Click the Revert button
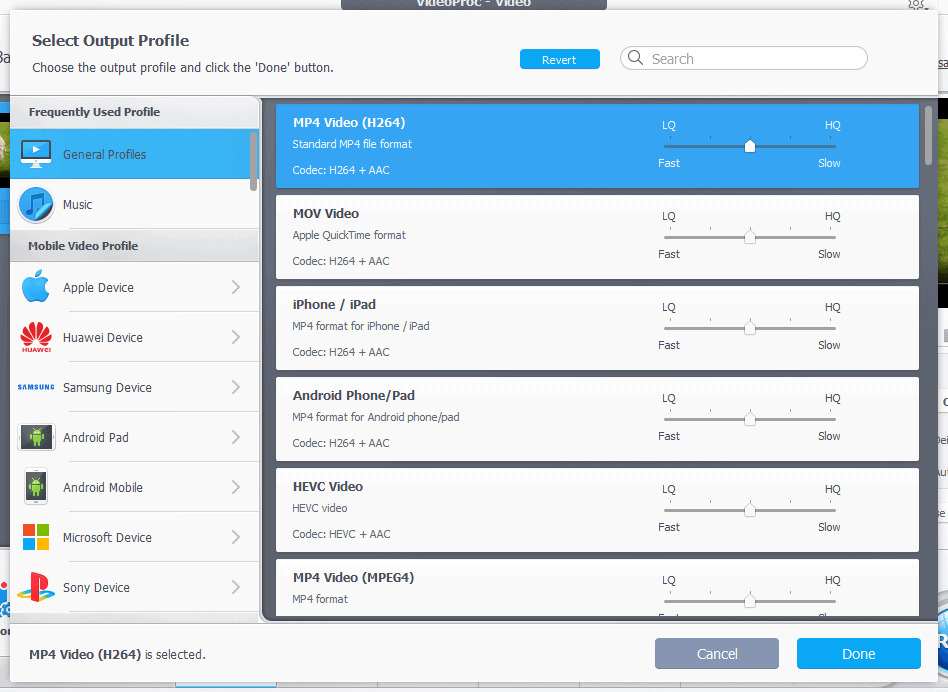The width and height of the screenshot is (948, 692). point(559,59)
